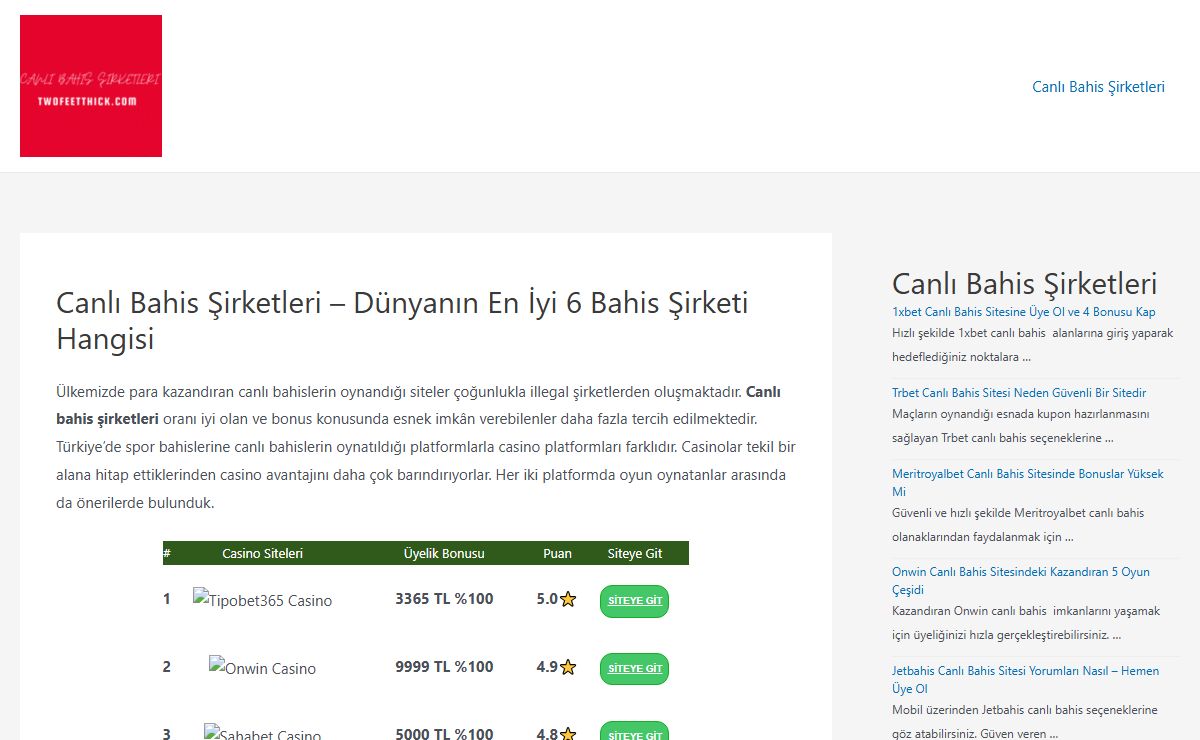Open the Canlı Bahis Şirketleri navigation menu item
This screenshot has height=740, width=1200.
[x=1098, y=87]
